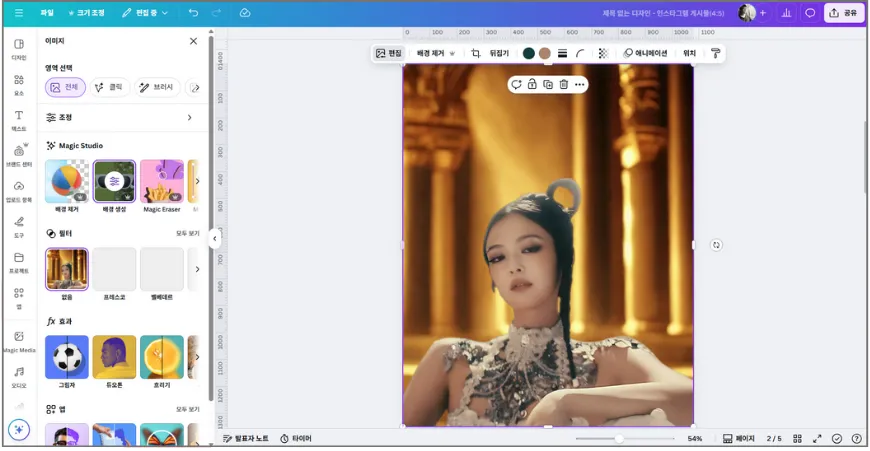Collapse the side panel arrow
Image resolution: width=870 pixels, height=451 pixels.
pyautogui.click(x=215, y=239)
